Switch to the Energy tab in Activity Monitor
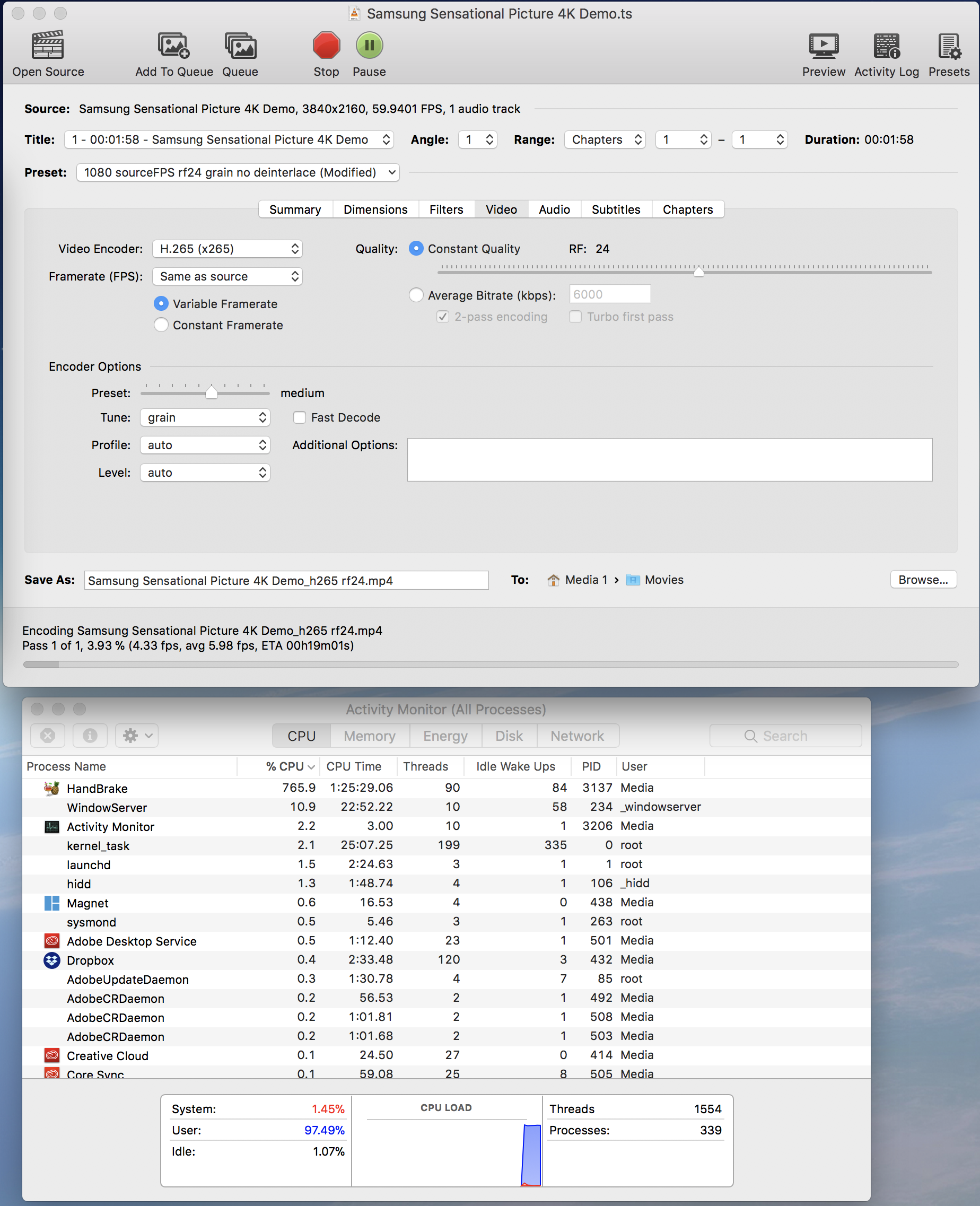 click(445, 736)
